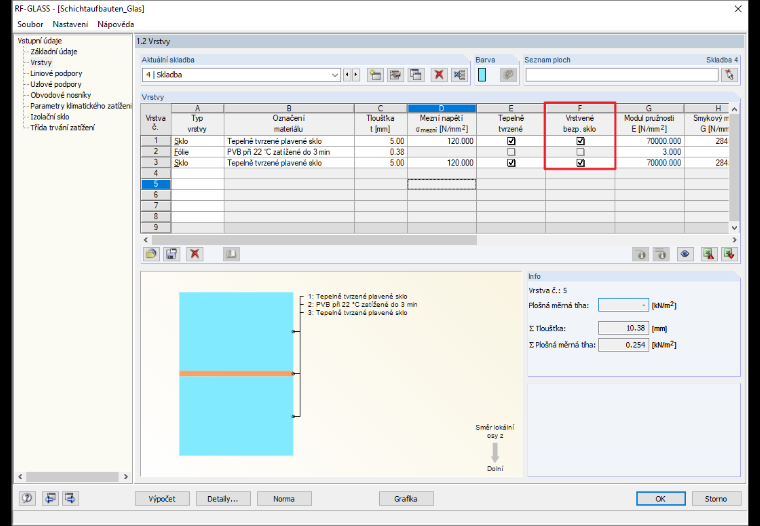
Task: Click the second composition toolbar icon
Action: point(396,75)
